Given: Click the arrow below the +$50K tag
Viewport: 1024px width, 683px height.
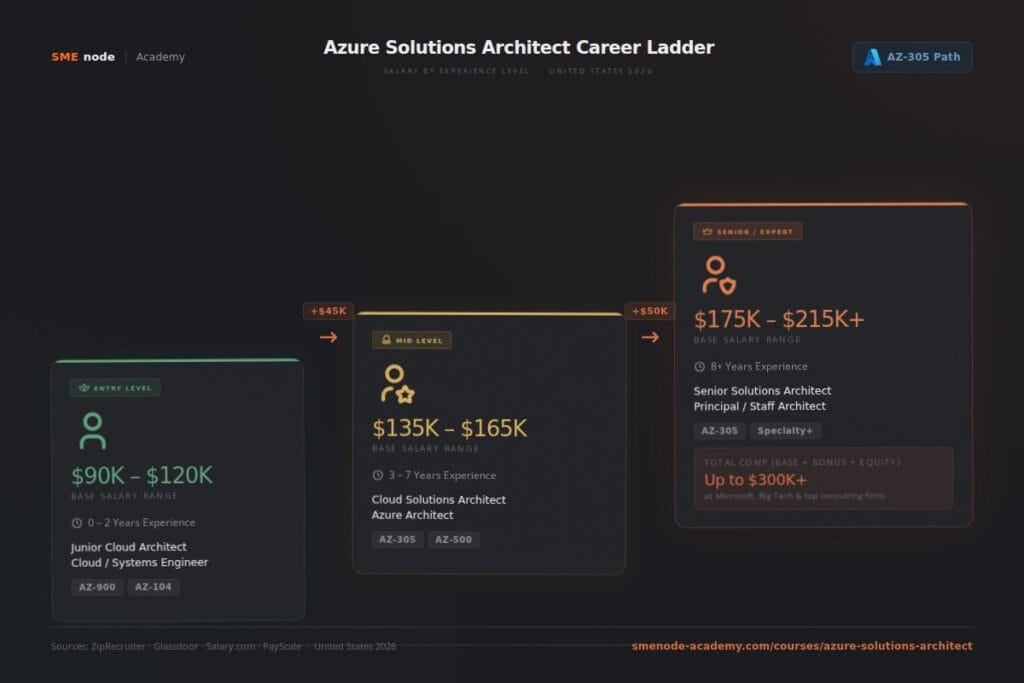Looking at the screenshot, I should tap(650, 338).
